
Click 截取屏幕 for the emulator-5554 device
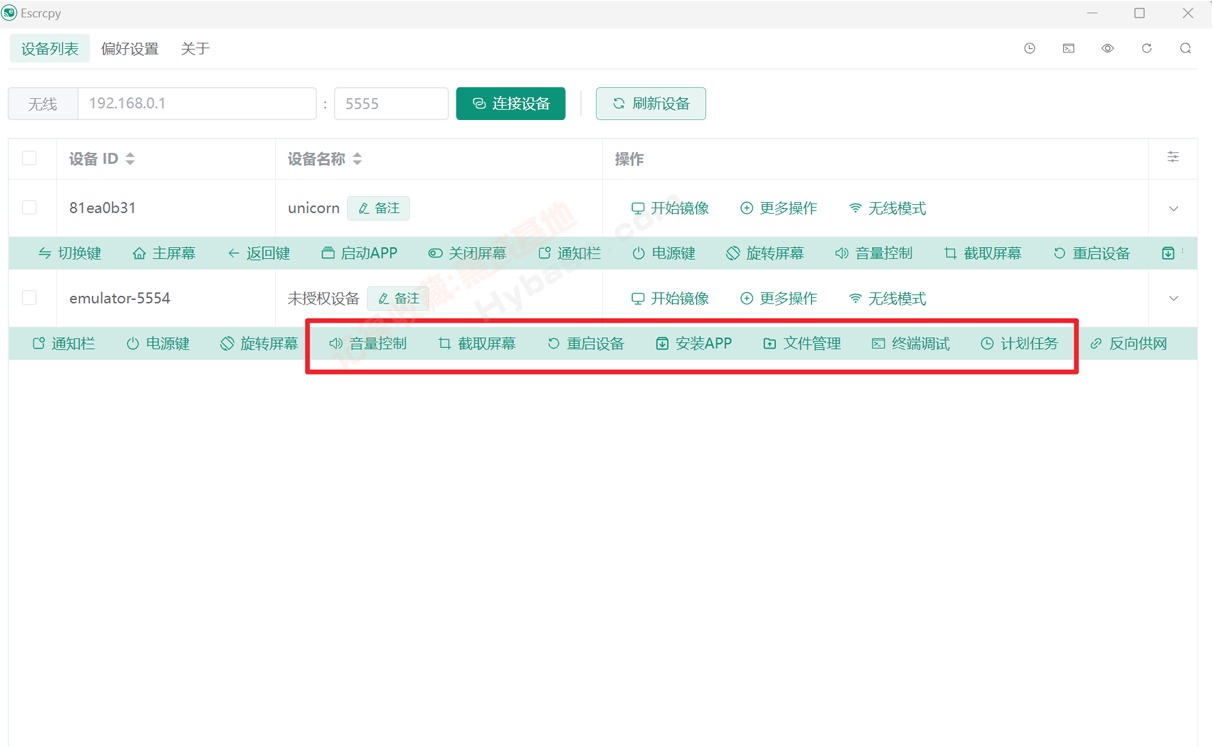477,343
